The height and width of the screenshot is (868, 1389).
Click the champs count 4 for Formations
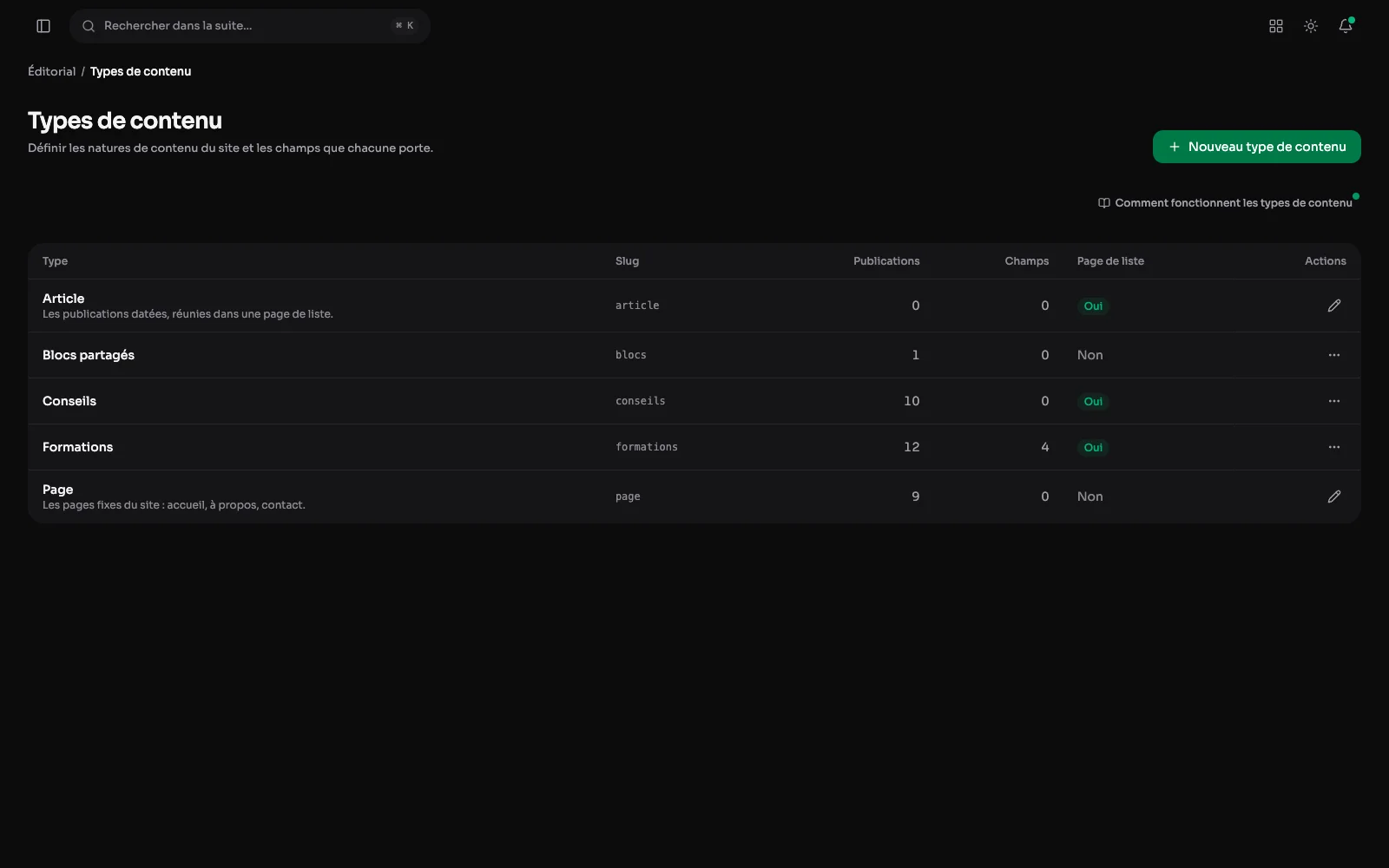tap(1045, 447)
